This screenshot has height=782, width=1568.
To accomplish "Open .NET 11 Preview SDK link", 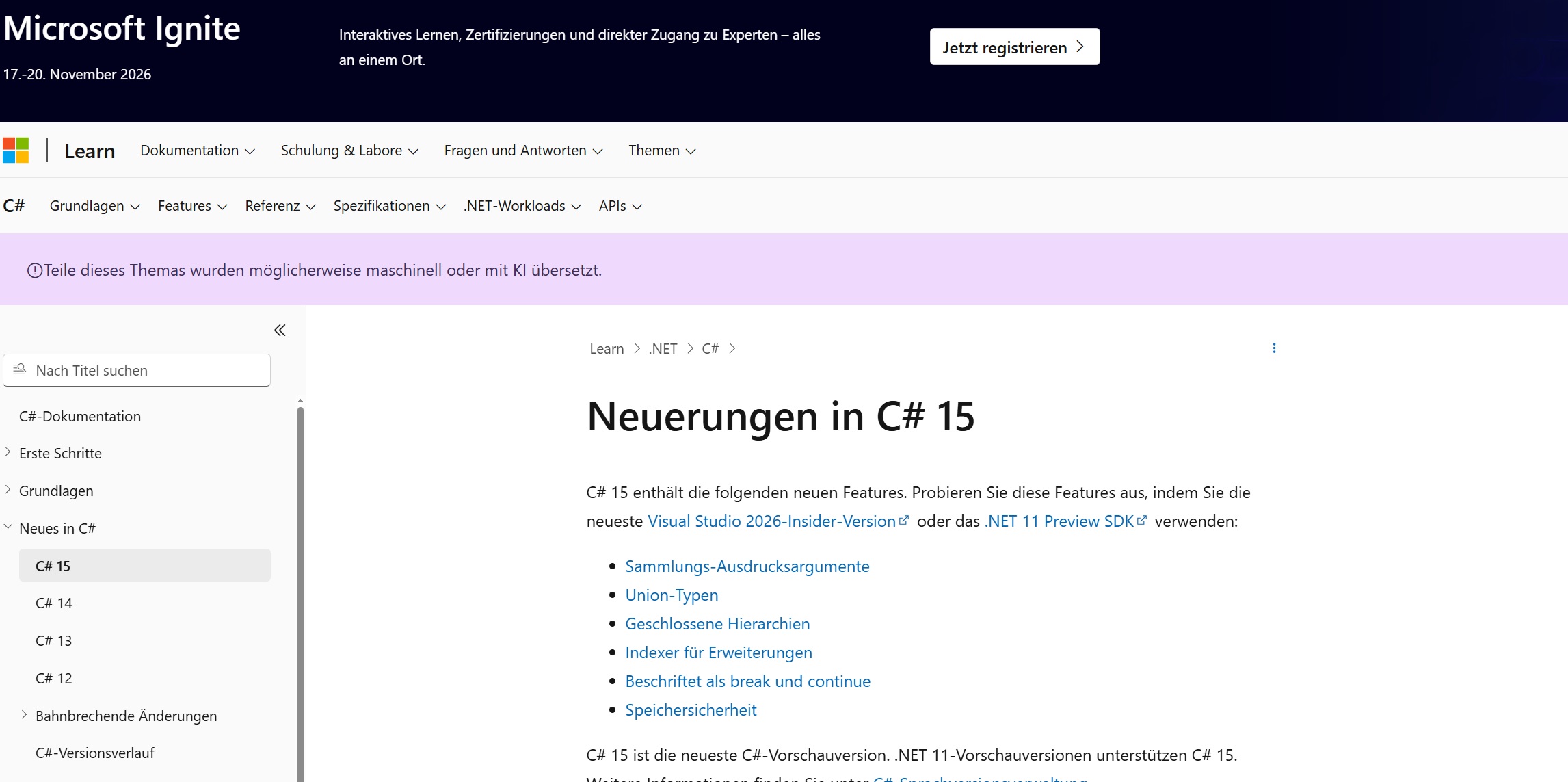I will tap(1065, 521).
